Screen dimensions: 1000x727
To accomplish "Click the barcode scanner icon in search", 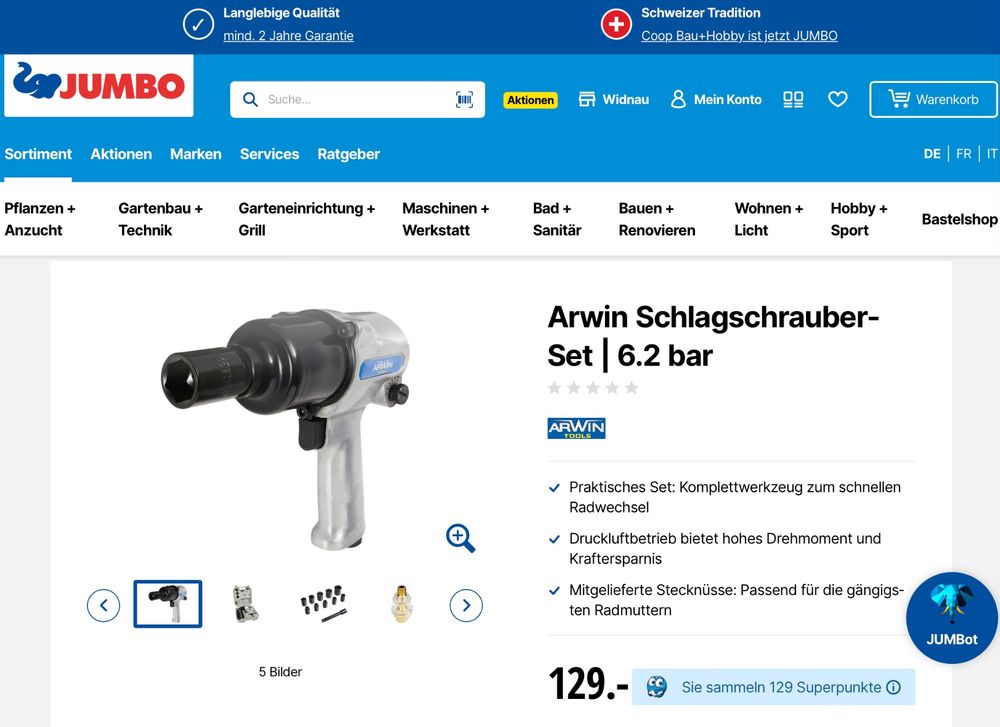I will point(464,99).
